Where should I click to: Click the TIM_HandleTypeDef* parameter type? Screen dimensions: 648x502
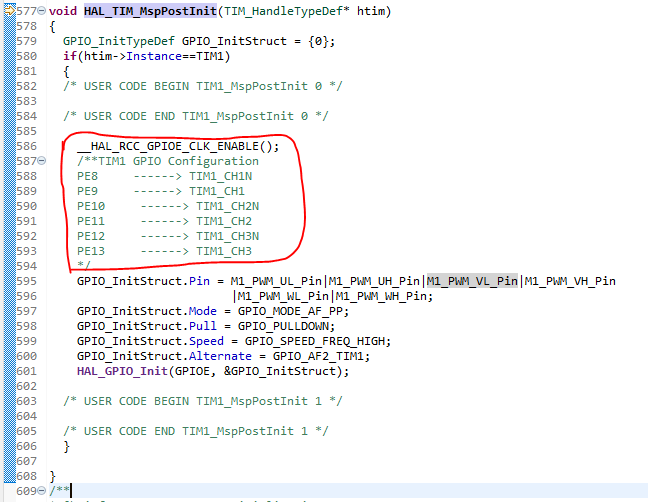tap(287, 11)
